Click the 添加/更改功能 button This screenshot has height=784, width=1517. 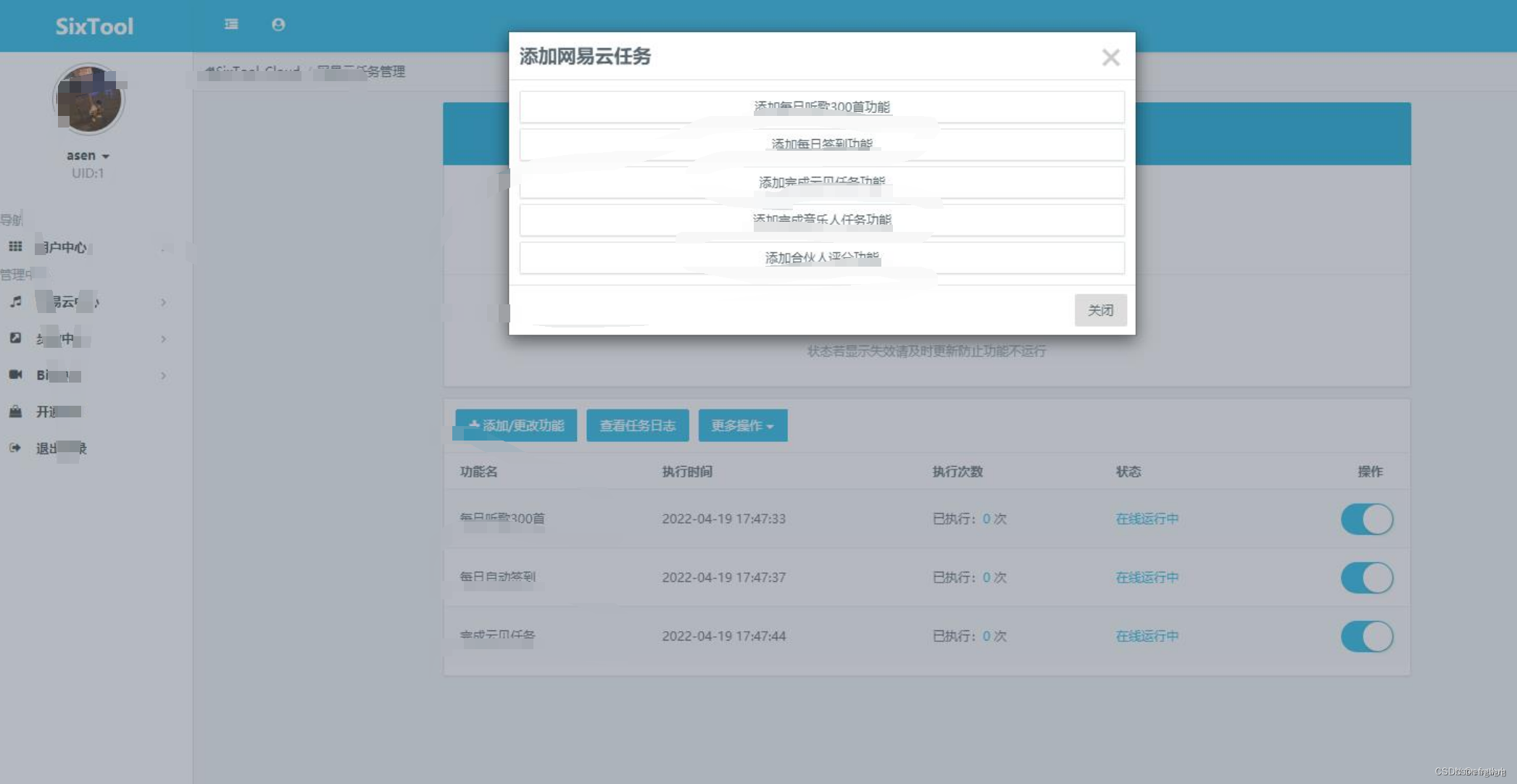[516, 425]
